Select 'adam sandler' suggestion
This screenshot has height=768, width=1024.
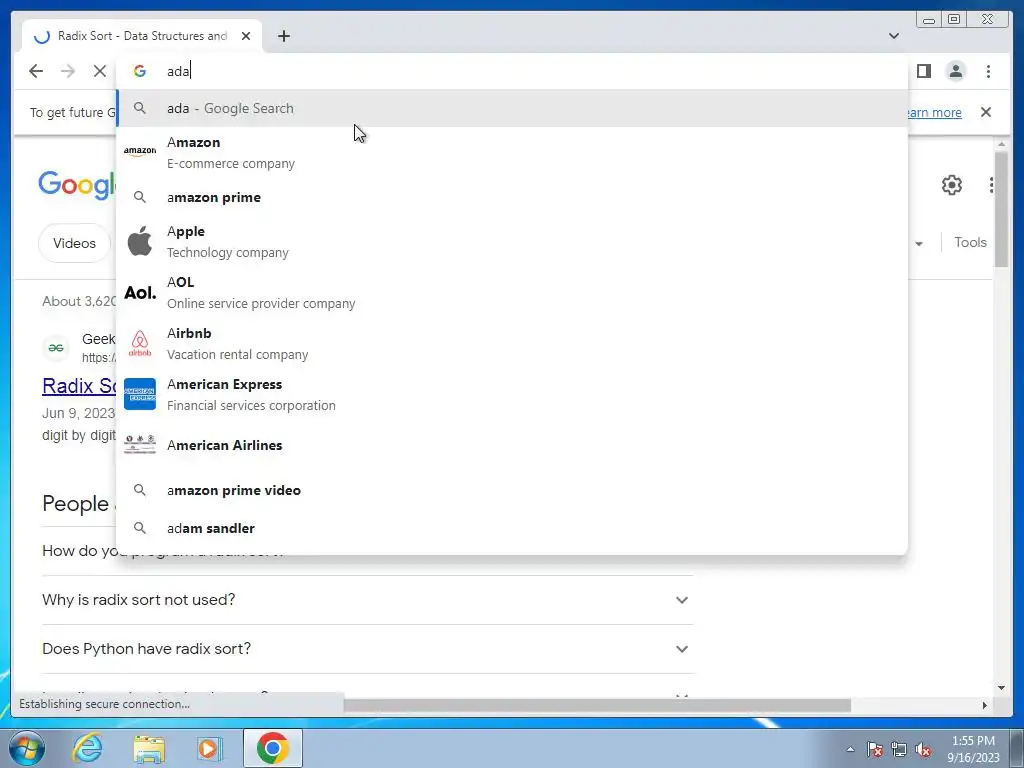(512, 528)
